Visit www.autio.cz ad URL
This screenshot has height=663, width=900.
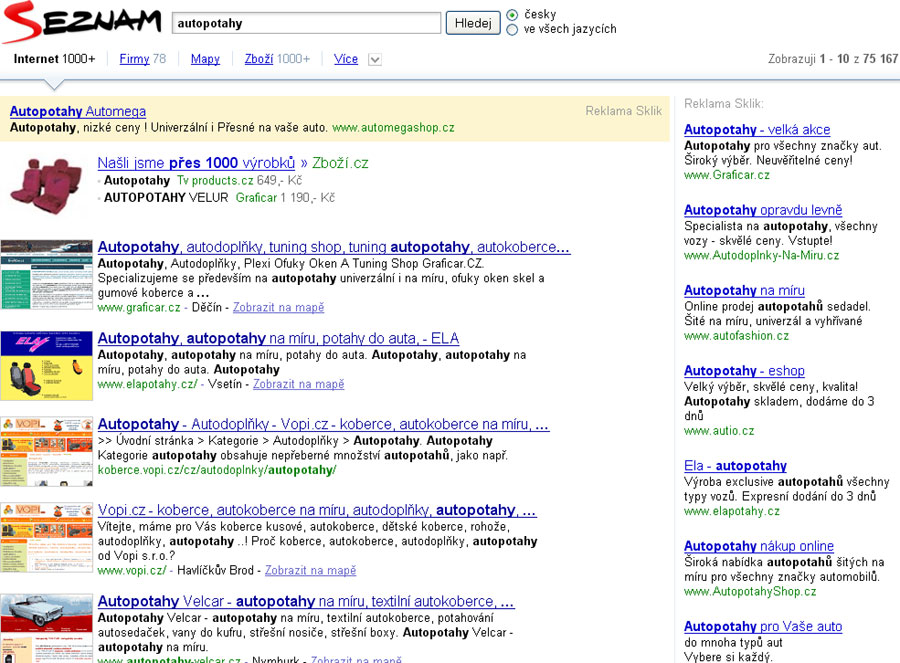pyautogui.click(x=719, y=431)
